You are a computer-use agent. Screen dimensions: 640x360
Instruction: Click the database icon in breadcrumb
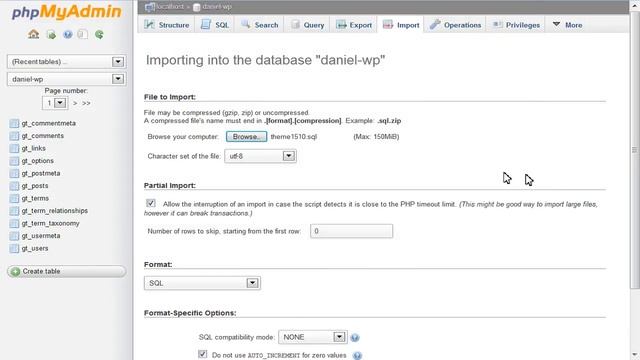(x=196, y=7)
